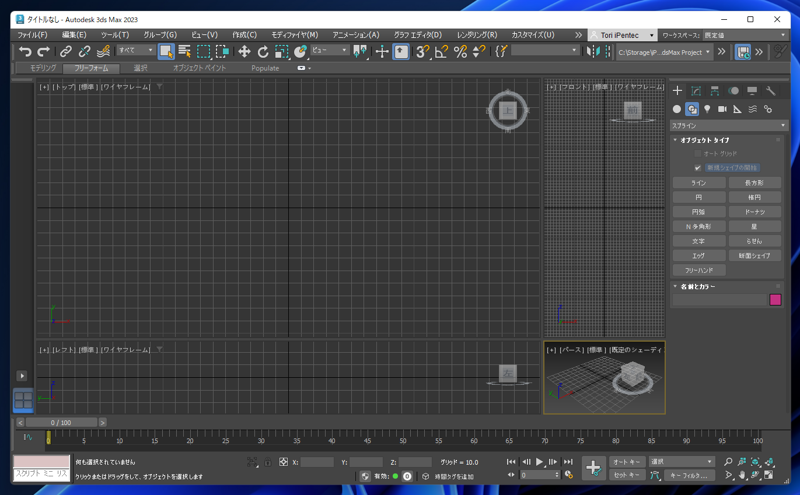Viewport: 800px width, 495px height.
Task: Collapse the 名前とカラー rollout
Action: point(697,287)
